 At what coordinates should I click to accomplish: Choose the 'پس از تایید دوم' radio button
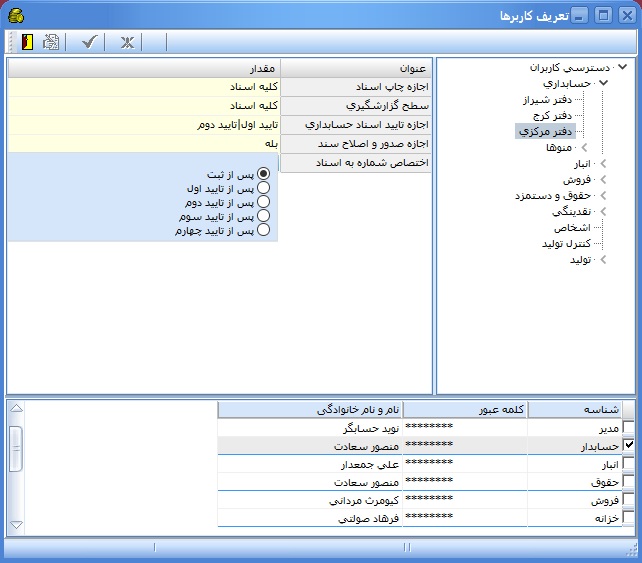click(264, 202)
